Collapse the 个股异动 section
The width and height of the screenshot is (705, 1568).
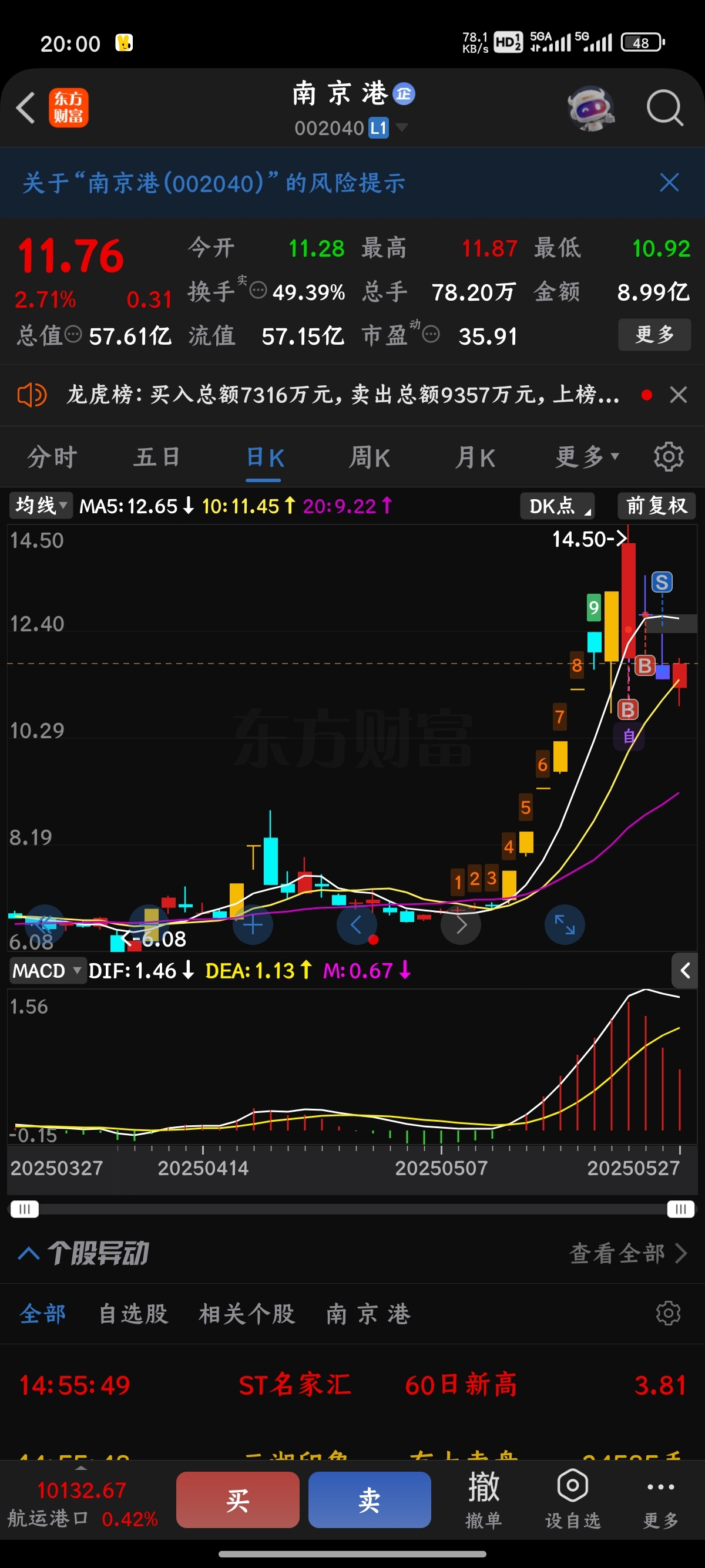(x=29, y=1253)
